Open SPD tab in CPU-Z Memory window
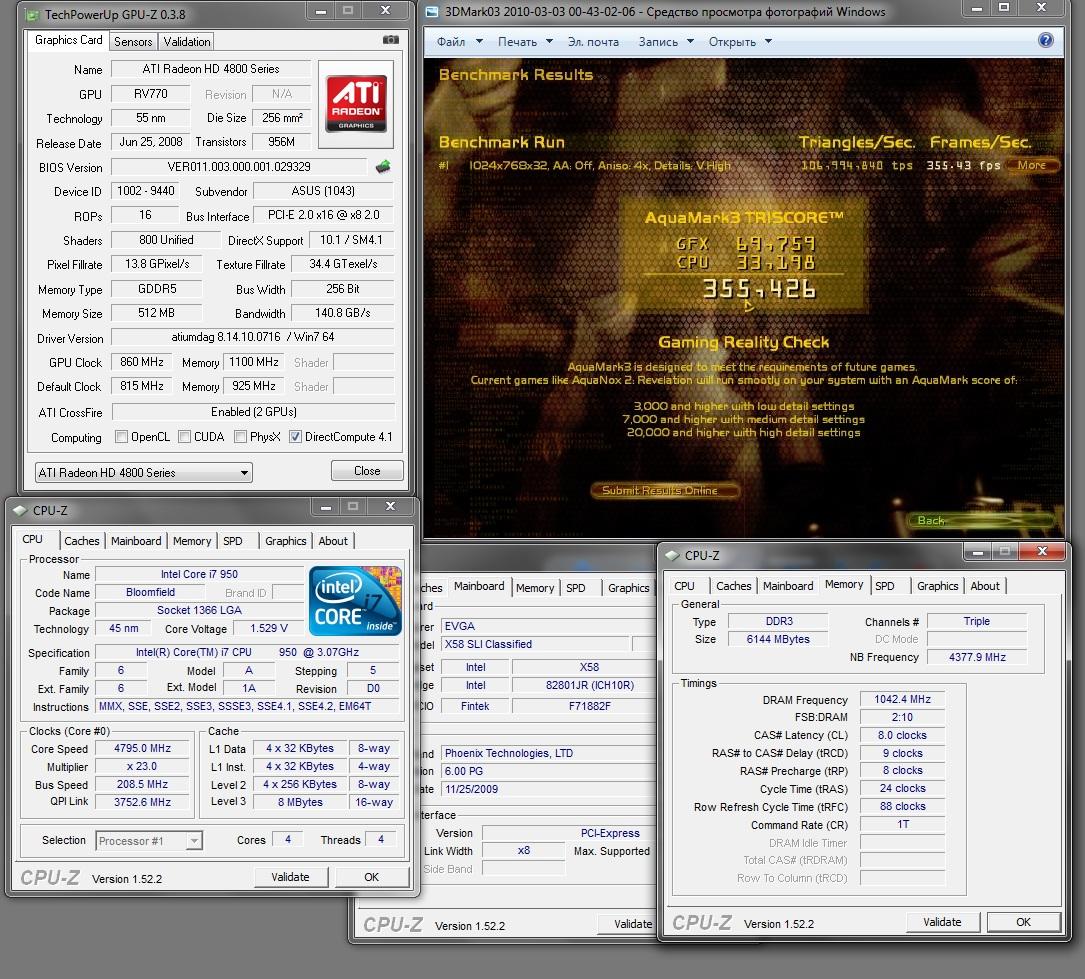1085x979 pixels. (x=884, y=586)
